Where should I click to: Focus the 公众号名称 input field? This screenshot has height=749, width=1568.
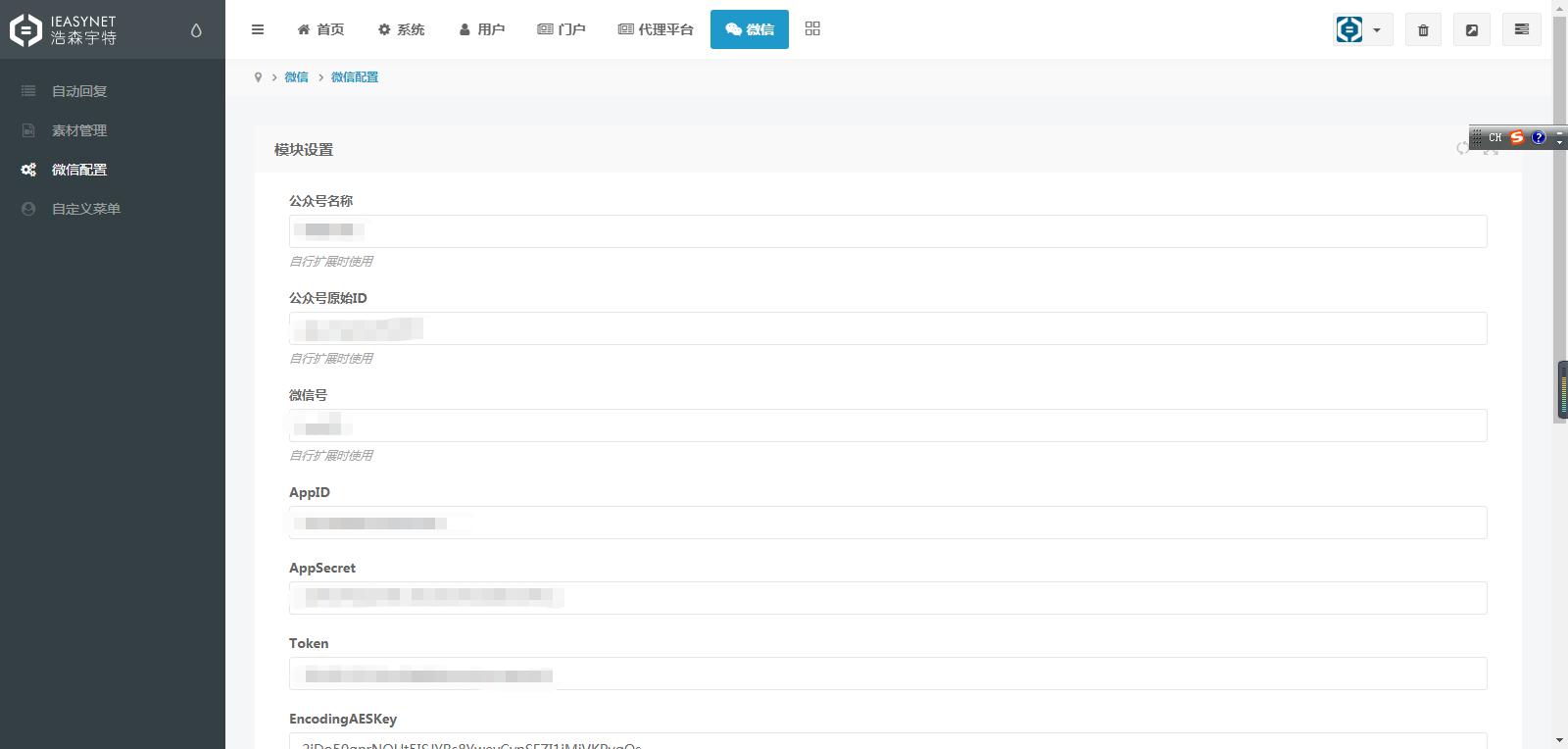pos(888,231)
